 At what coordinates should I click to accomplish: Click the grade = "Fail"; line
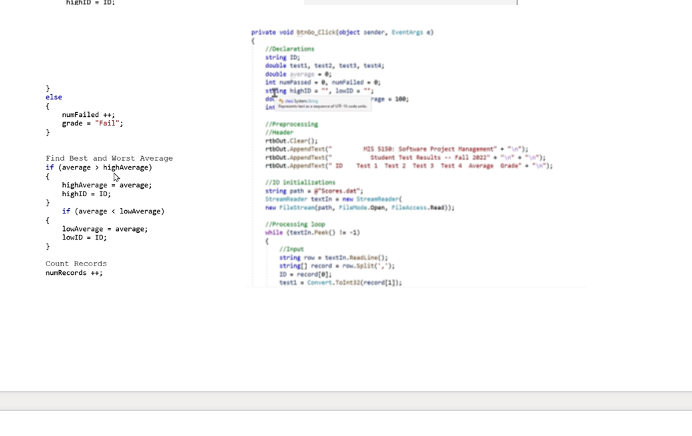coord(92,124)
